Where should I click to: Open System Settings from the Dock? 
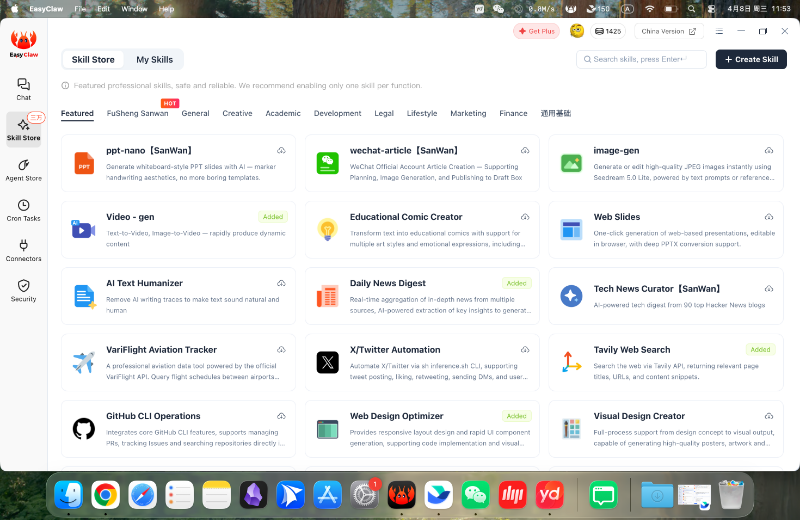click(x=364, y=494)
